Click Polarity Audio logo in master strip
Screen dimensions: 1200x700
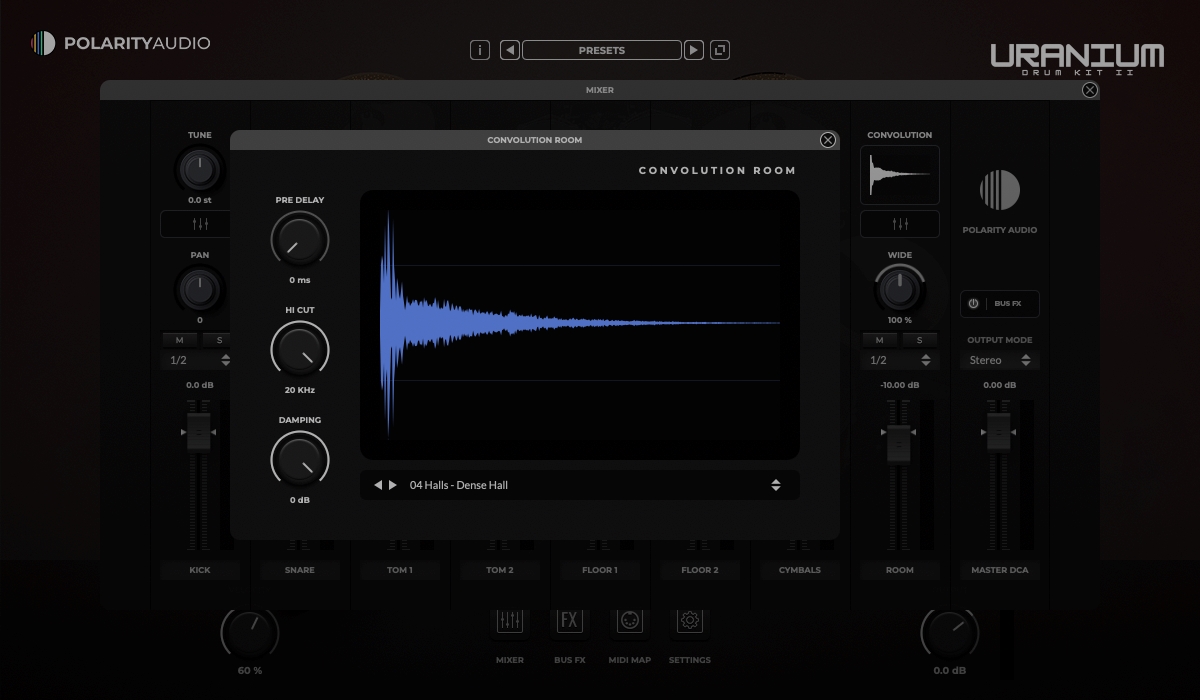click(x=1000, y=190)
